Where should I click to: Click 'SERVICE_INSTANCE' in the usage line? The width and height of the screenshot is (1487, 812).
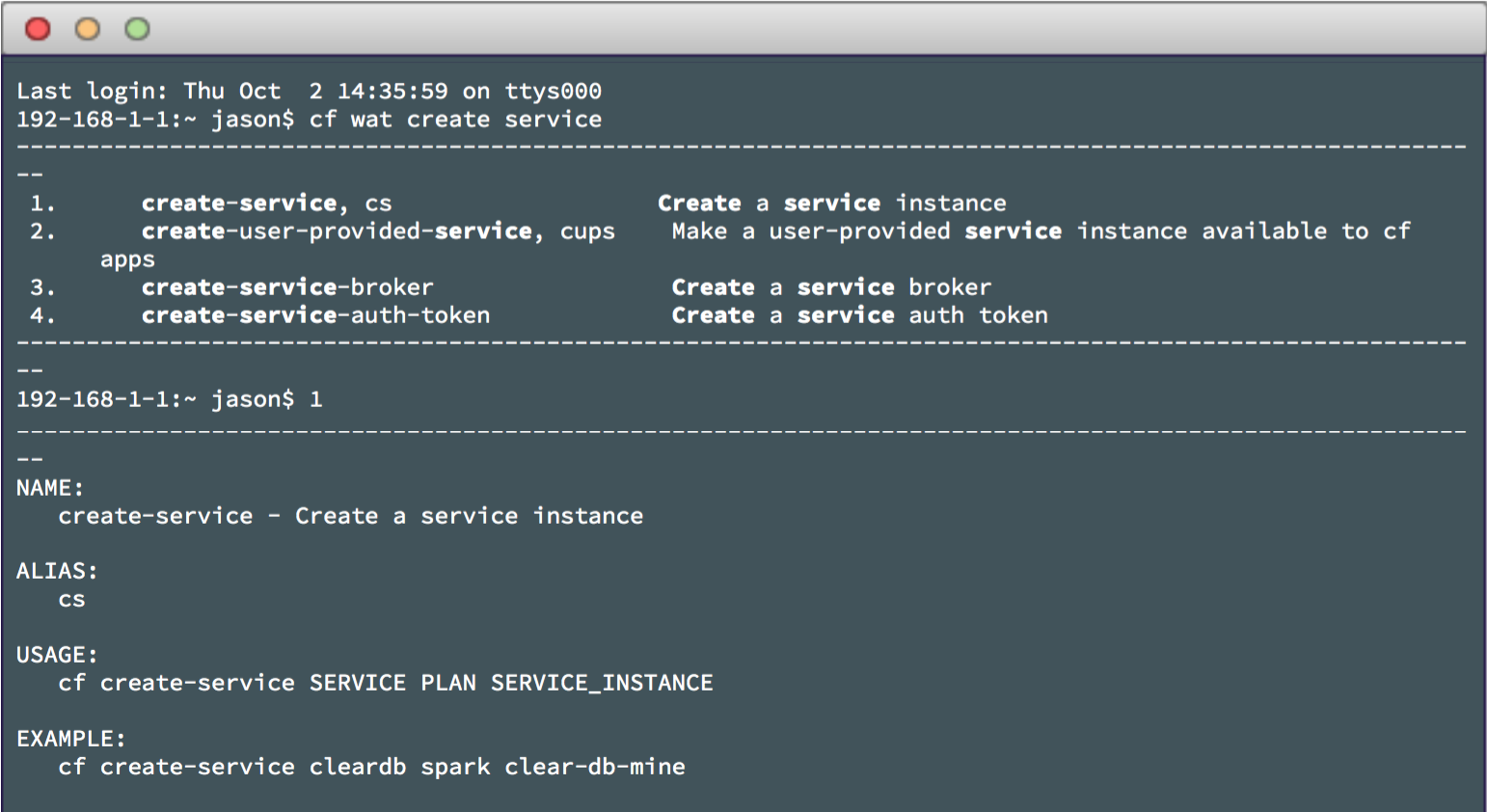click(602, 683)
